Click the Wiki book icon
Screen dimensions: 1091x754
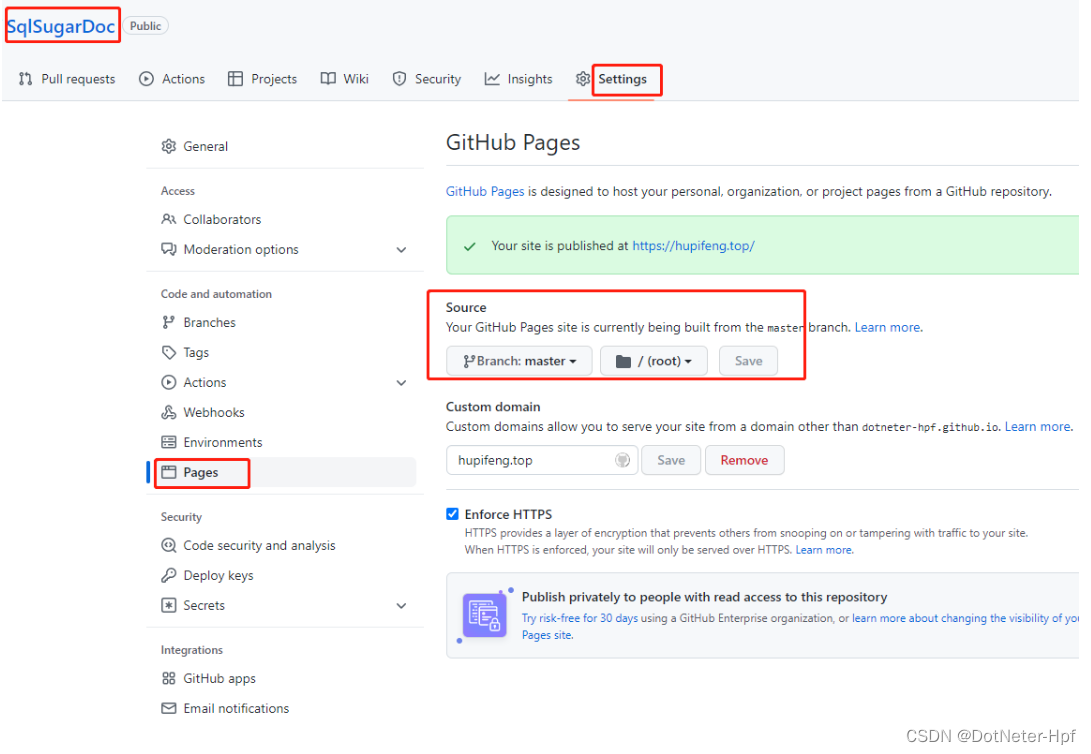tap(328, 79)
